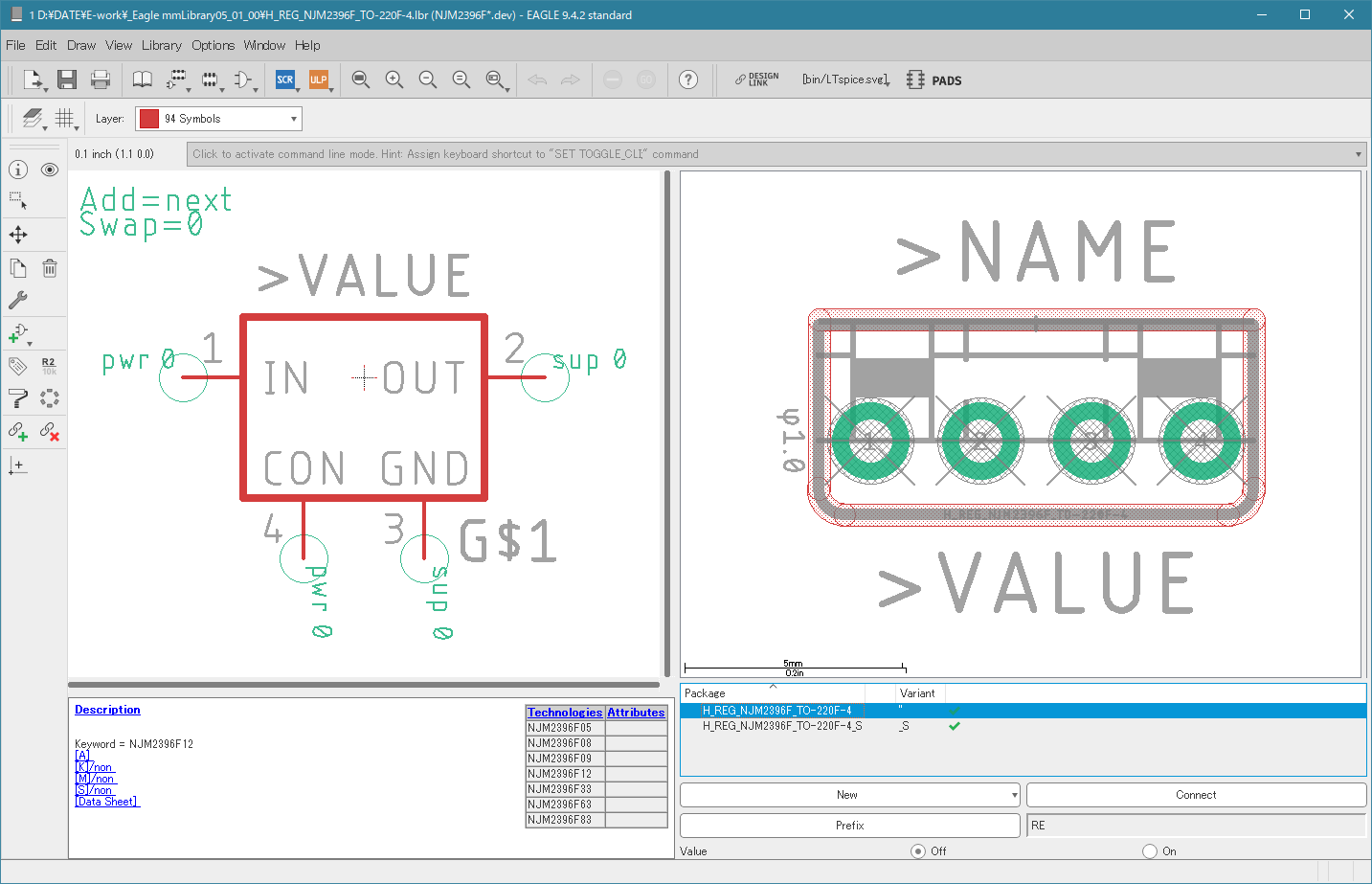
Task: Select technology row NJM2396F12
Action: point(566,774)
